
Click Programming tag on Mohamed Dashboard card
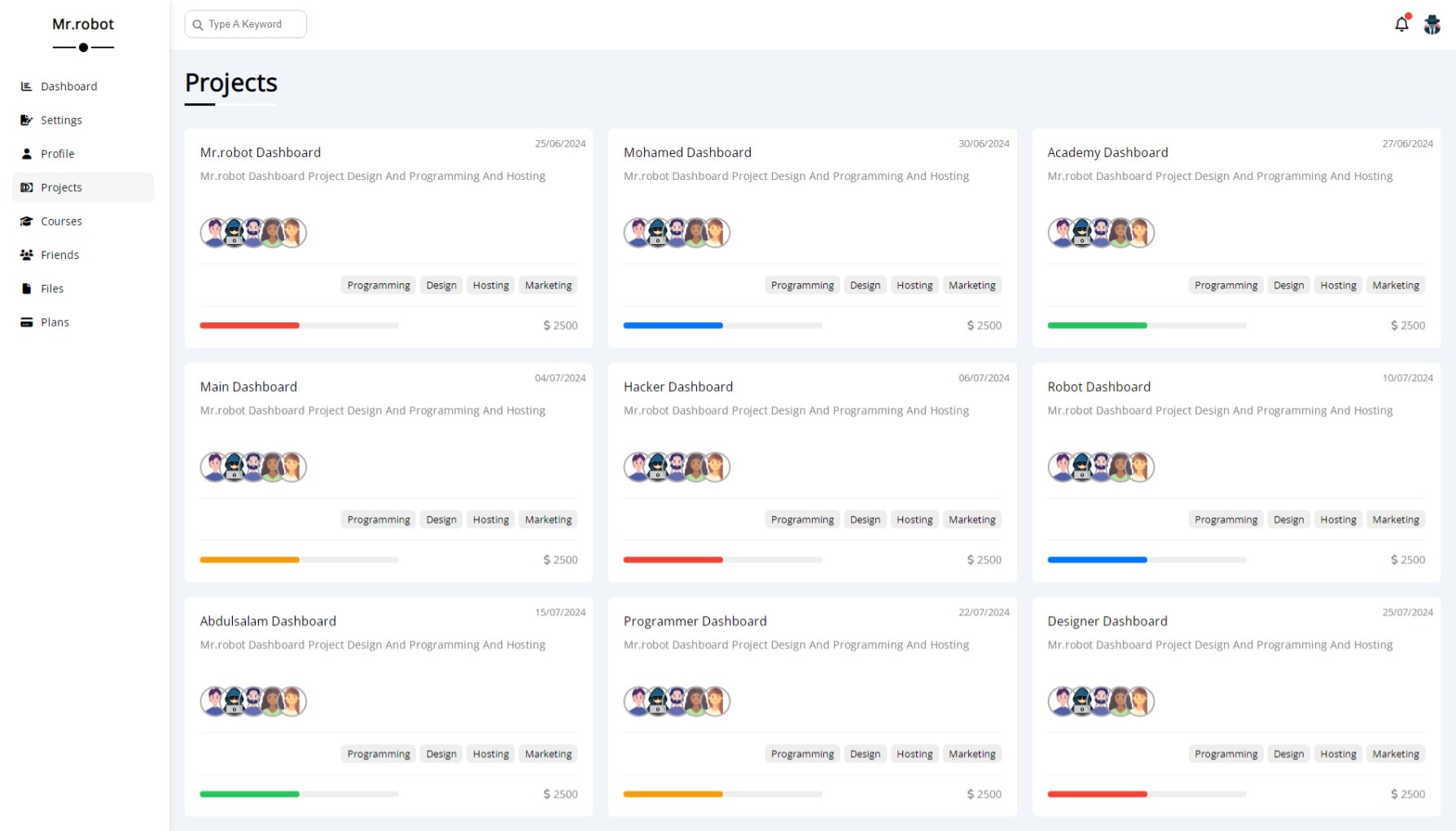pos(802,286)
